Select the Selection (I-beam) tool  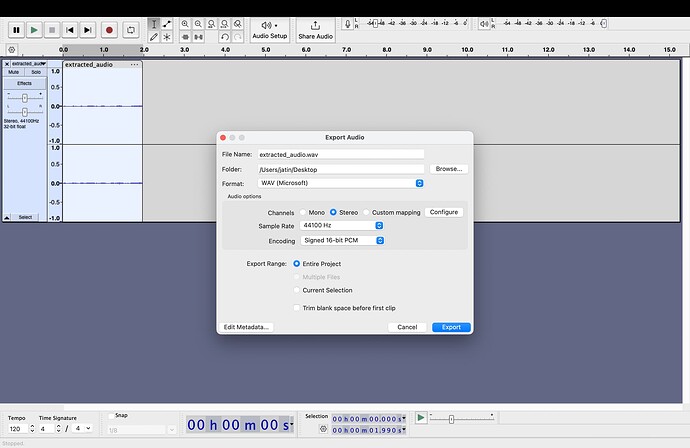click(x=154, y=24)
